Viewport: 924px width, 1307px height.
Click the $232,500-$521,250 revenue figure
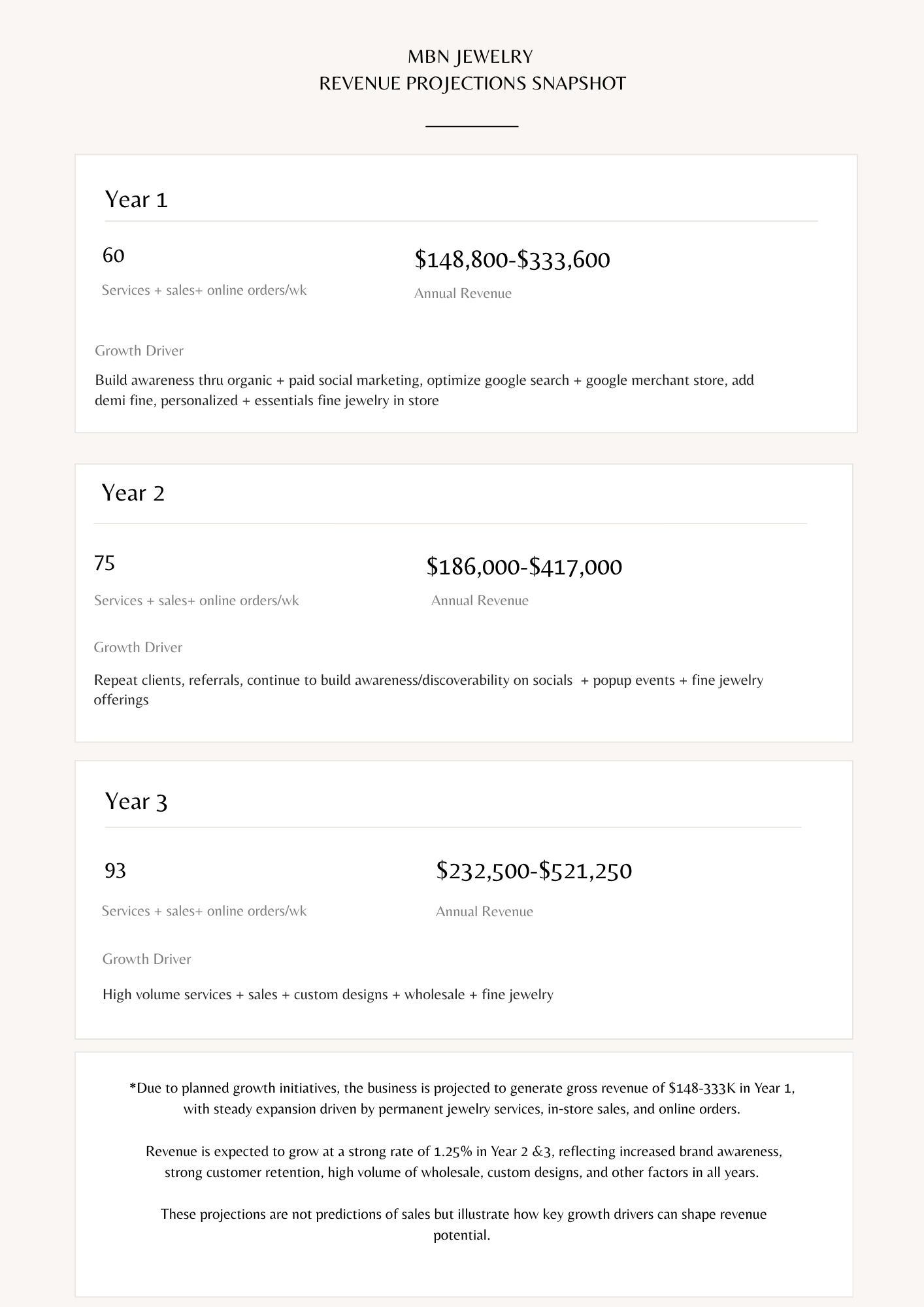(x=535, y=870)
